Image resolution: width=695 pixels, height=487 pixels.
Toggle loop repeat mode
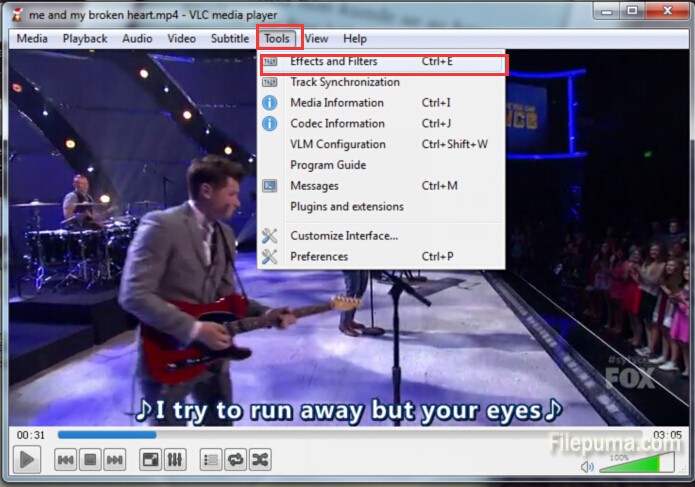(236, 460)
